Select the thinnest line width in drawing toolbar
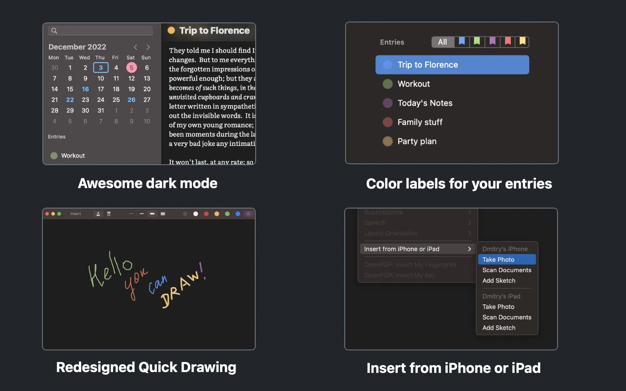This screenshot has height=391, width=626. [x=131, y=214]
